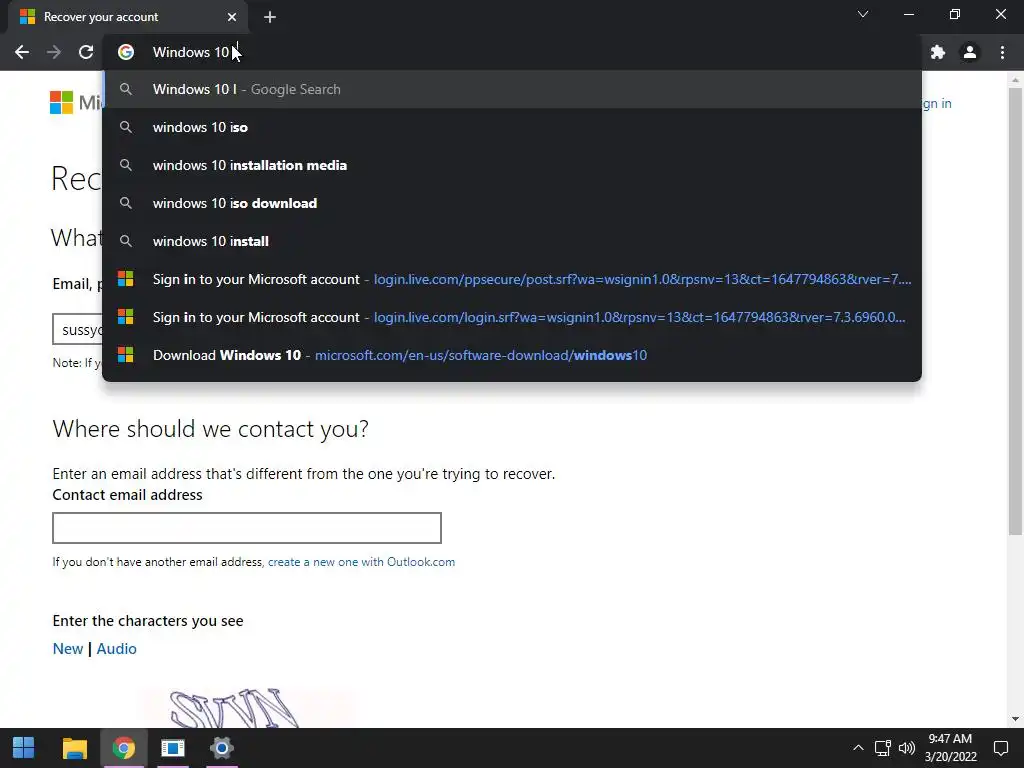
Task: Open 'create a new one with Outlook.com' link
Action: point(361,562)
